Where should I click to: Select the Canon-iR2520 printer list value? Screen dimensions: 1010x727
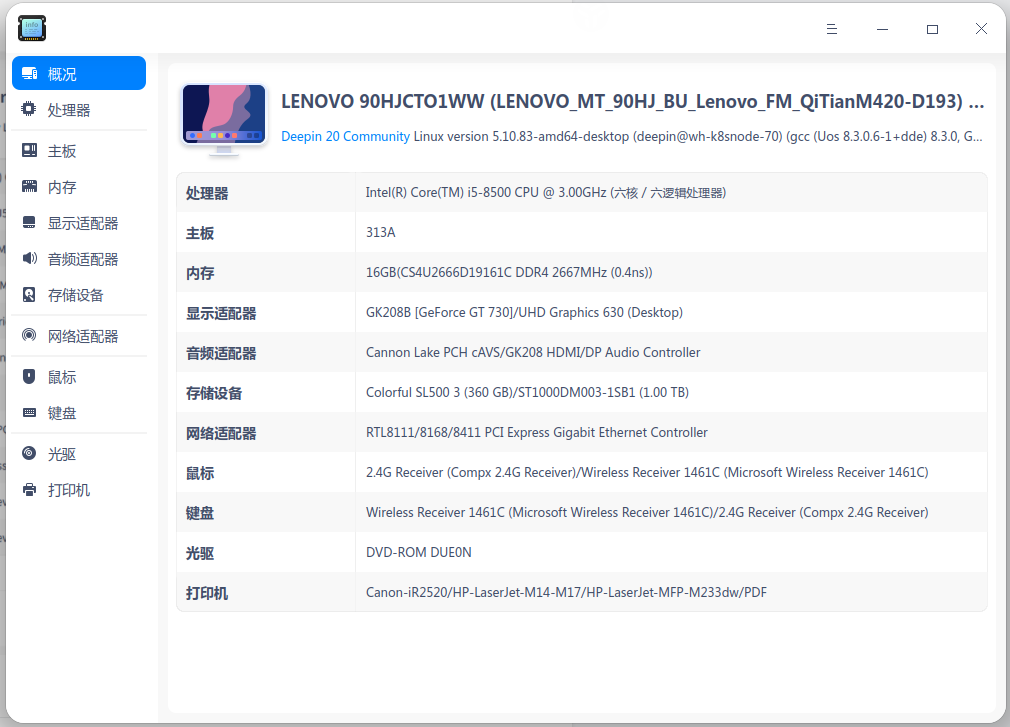pos(566,592)
